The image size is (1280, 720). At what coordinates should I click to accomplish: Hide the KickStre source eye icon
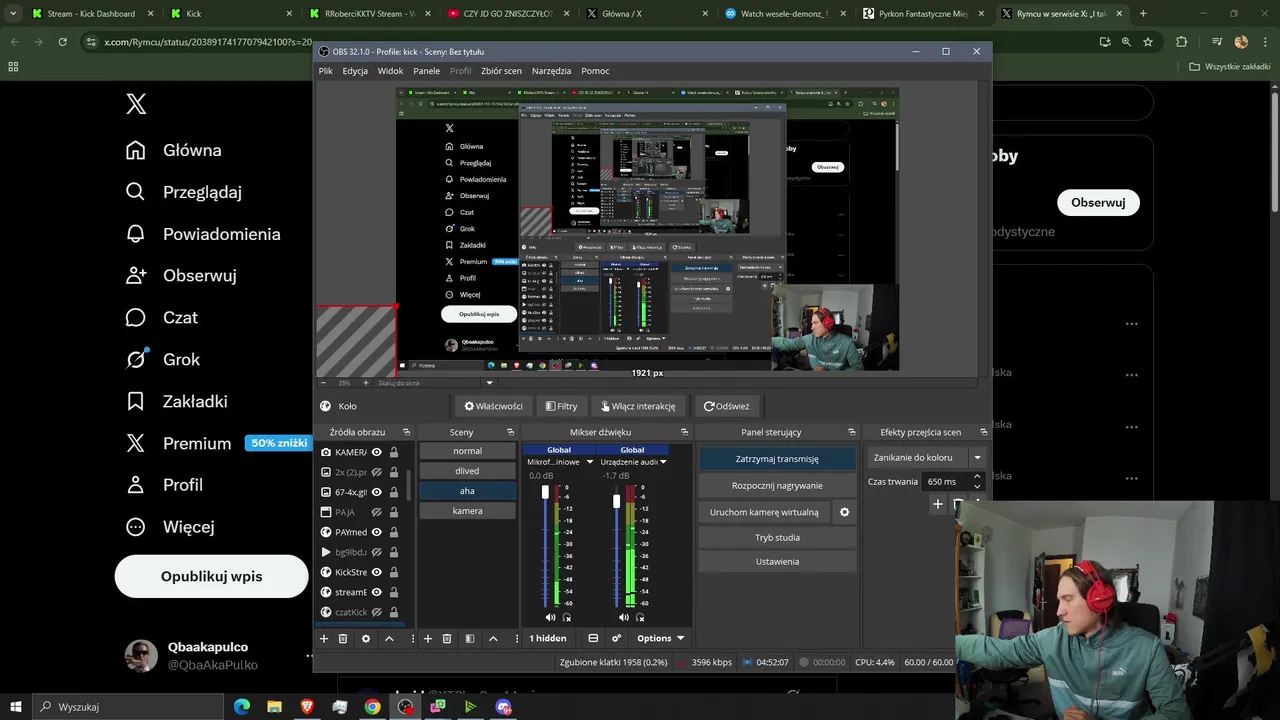[x=377, y=572]
